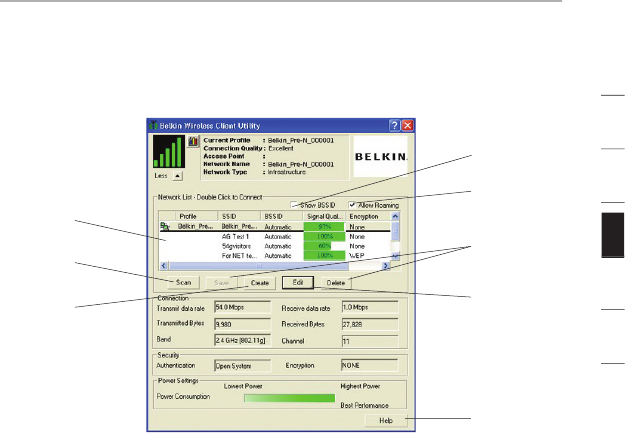Click the question mark help icon in title bar
Viewport: 625px width, 433px height.
[x=394, y=126]
